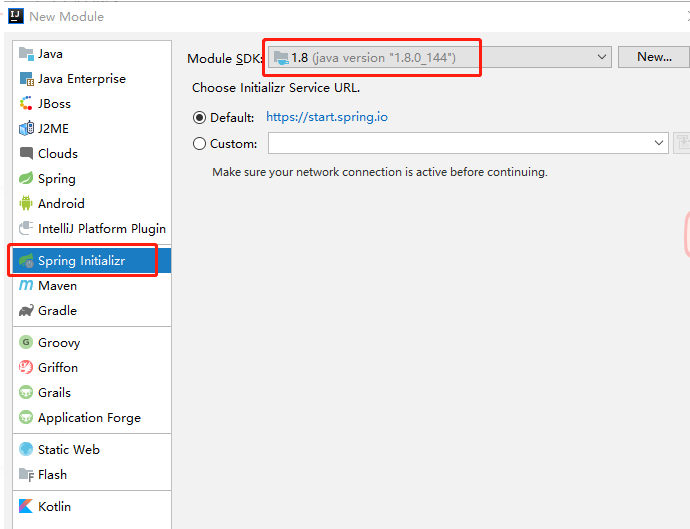Select Griffon in the list
This screenshot has width=690, height=529.
92,367
